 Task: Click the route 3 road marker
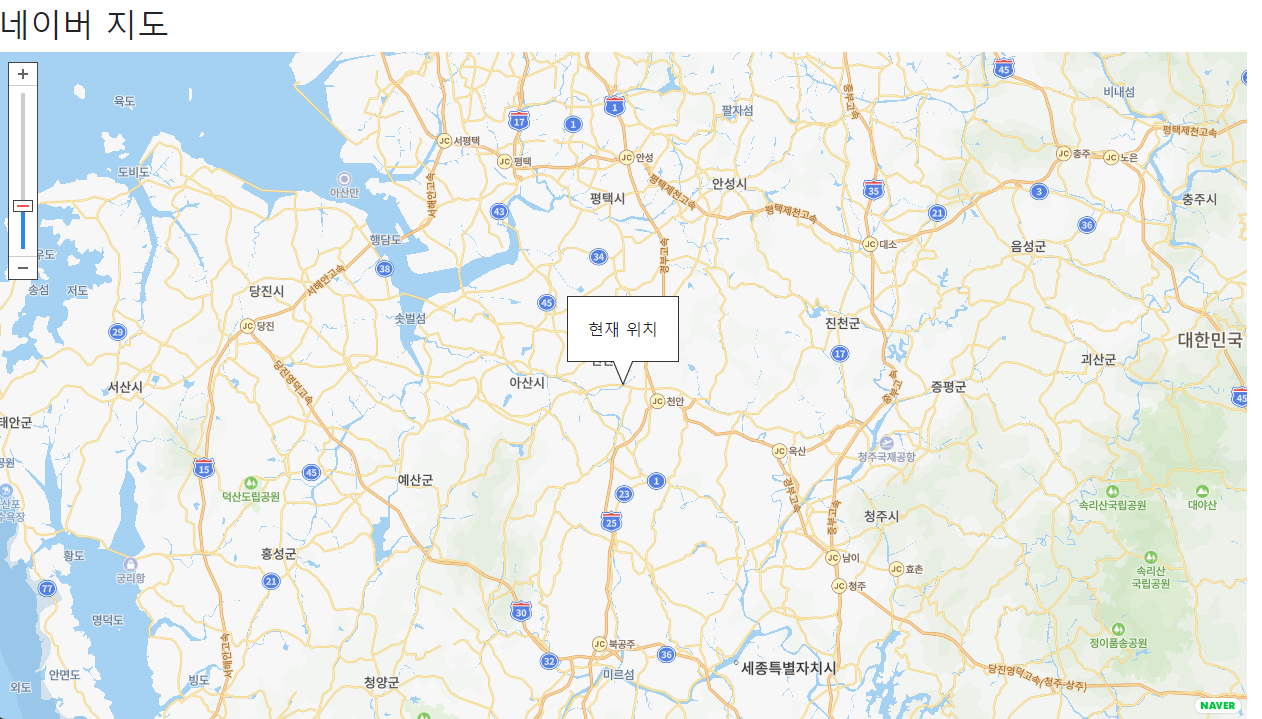click(x=1039, y=191)
